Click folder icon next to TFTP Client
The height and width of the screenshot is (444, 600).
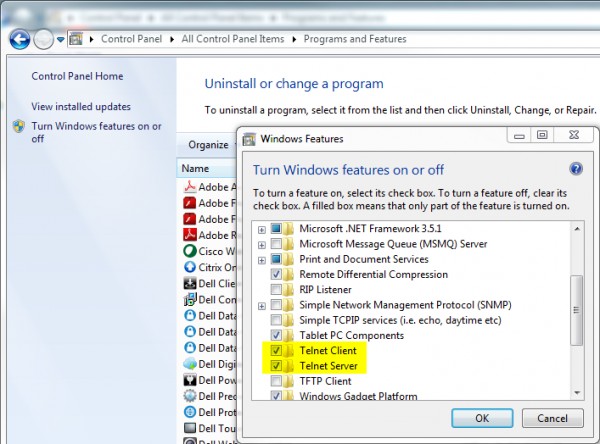[288, 381]
